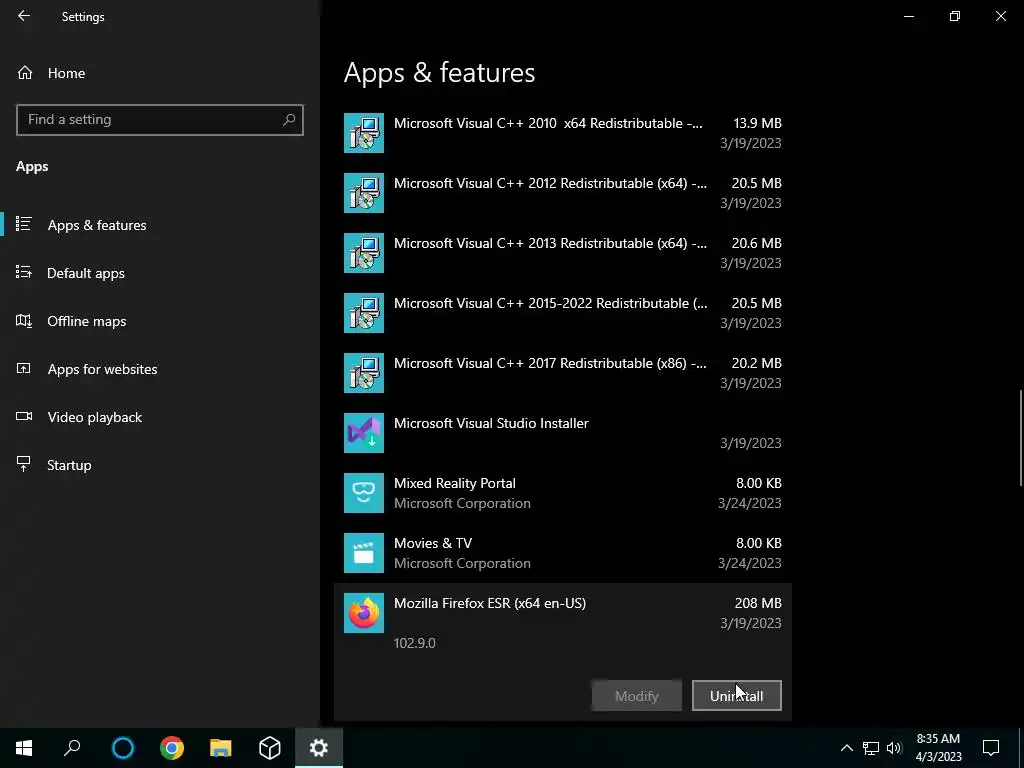
Task: Click Firefox version number 102.9.0
Action: [x=415, y=643]
